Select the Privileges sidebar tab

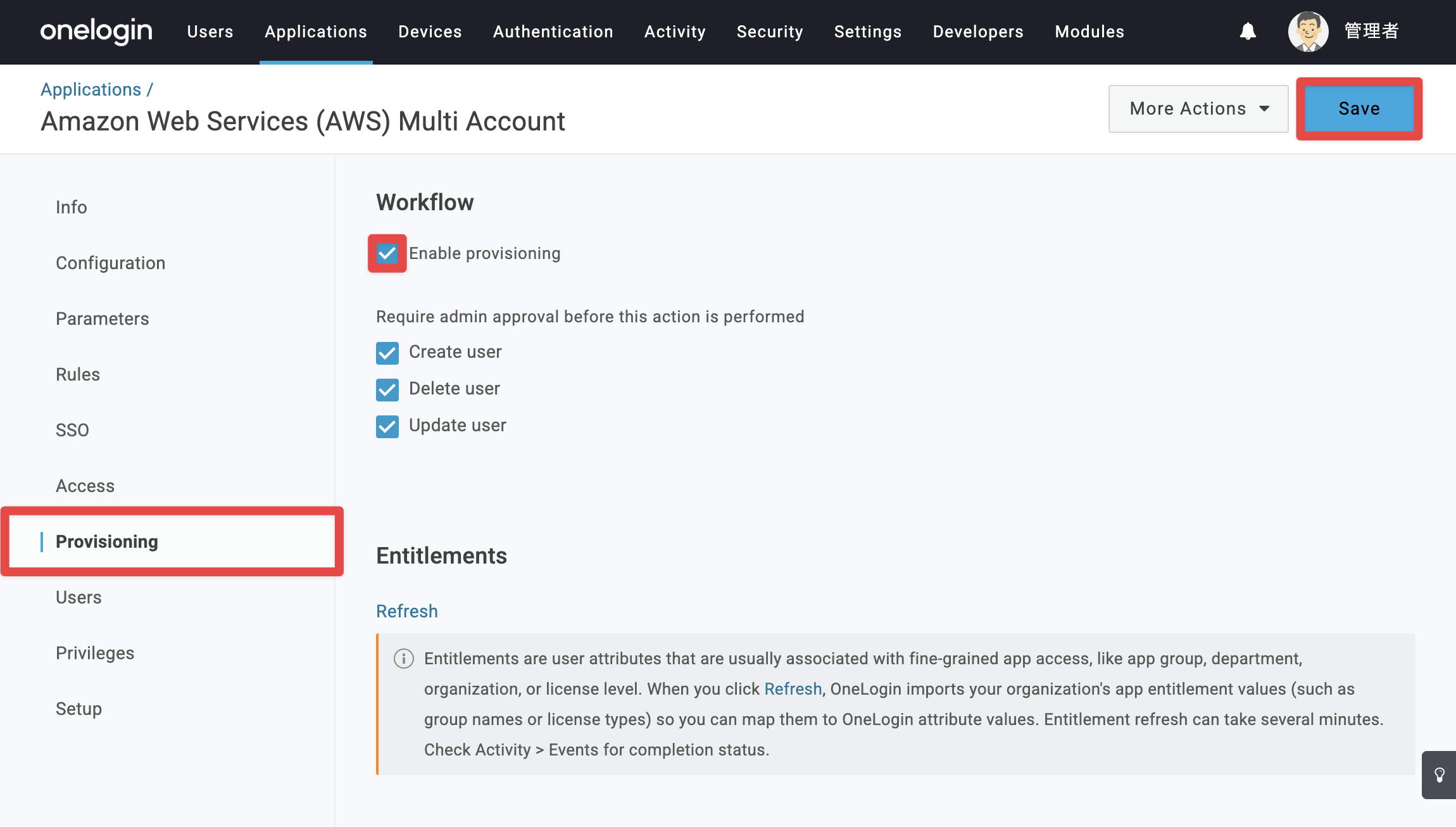95,653
